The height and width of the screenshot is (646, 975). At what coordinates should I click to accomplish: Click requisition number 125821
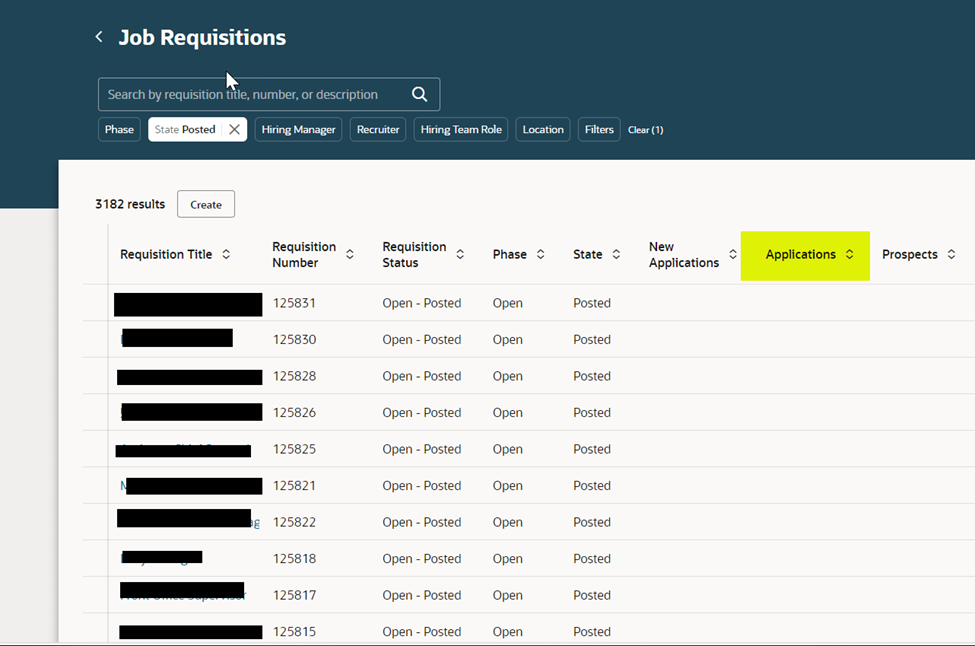click(x=294, y=486)
